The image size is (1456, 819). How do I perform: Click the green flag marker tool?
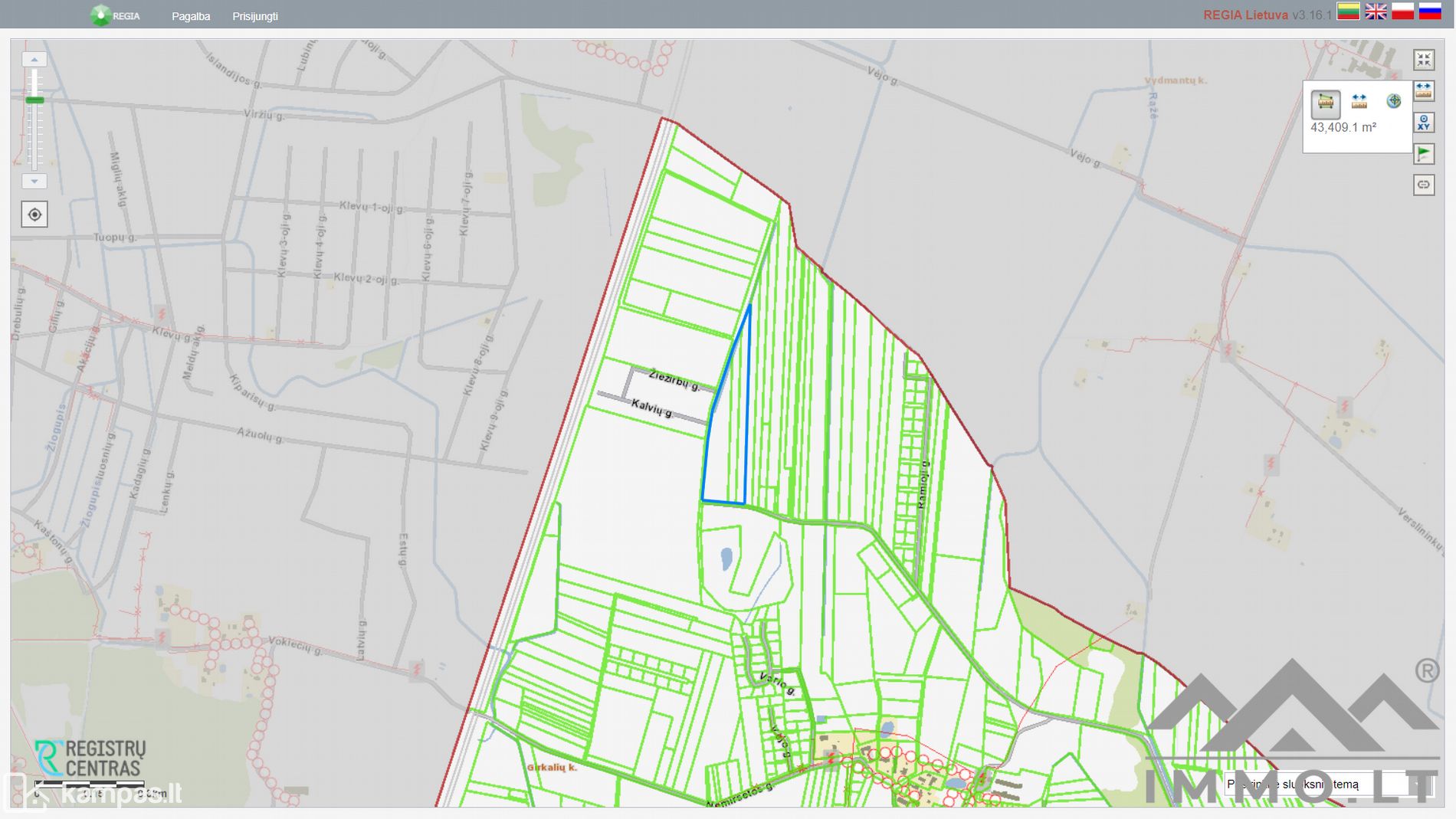[x=1423, y=154]
